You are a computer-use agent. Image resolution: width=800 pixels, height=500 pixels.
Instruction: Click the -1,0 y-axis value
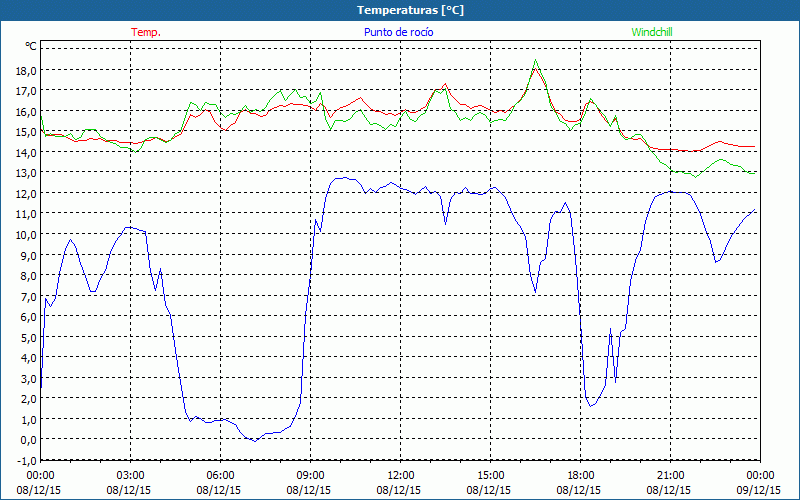point(25,460)
